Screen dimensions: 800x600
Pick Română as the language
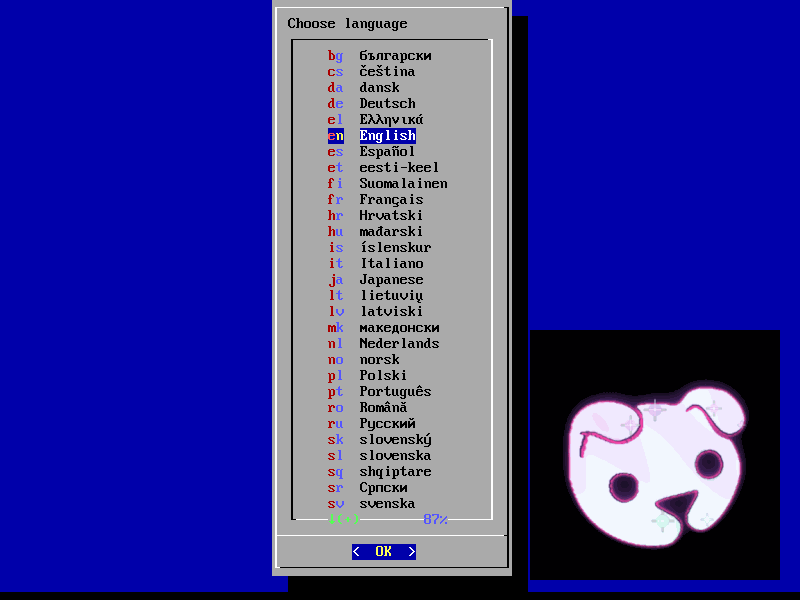[367, 408]
